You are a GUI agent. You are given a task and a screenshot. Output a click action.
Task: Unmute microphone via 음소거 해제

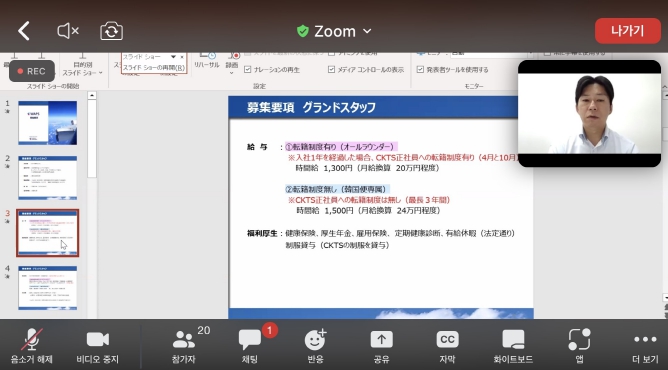point(32,346)
